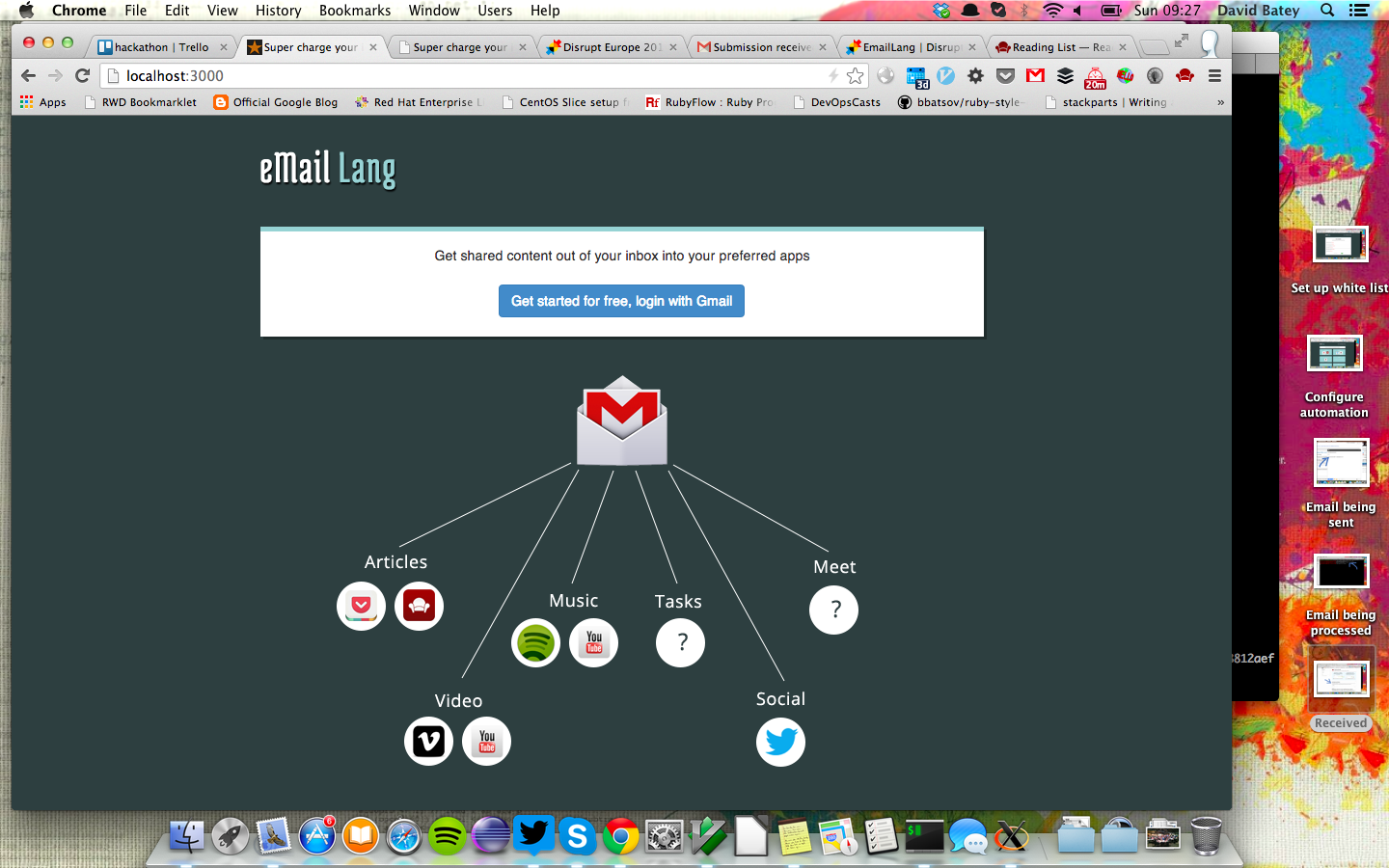1389x868 pixels.
Task: Open the RWD Bookmarklet bookmark
Action: [x=141, y=101]
